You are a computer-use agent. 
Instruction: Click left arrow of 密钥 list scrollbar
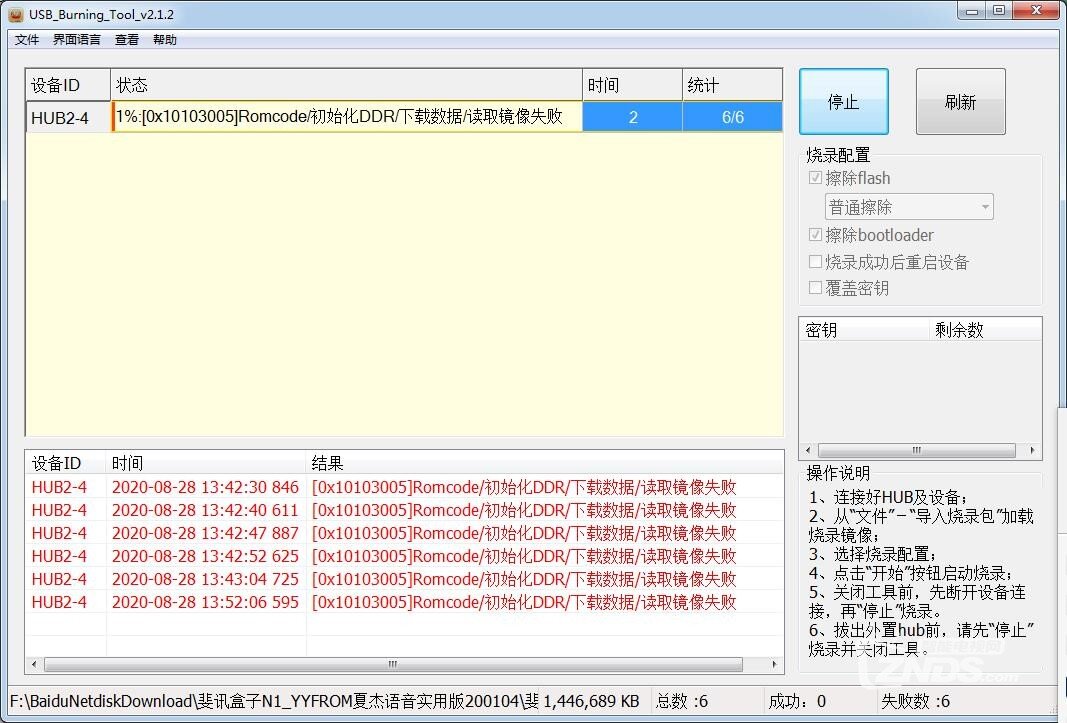808,451
